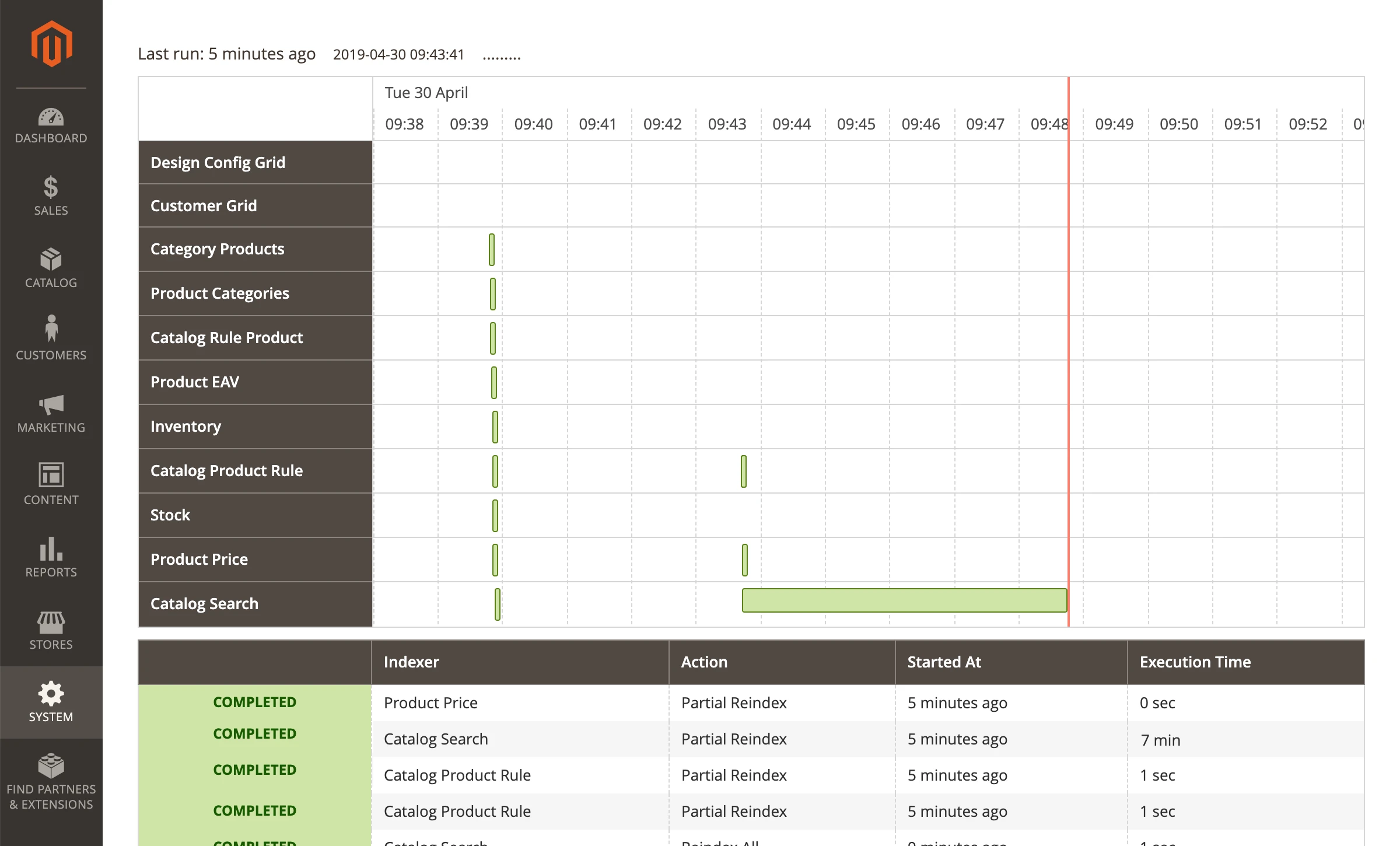This screenshot has height=846, width=1400.
Task: Open the Reports bar chart icon
Action: coord(51,548)
